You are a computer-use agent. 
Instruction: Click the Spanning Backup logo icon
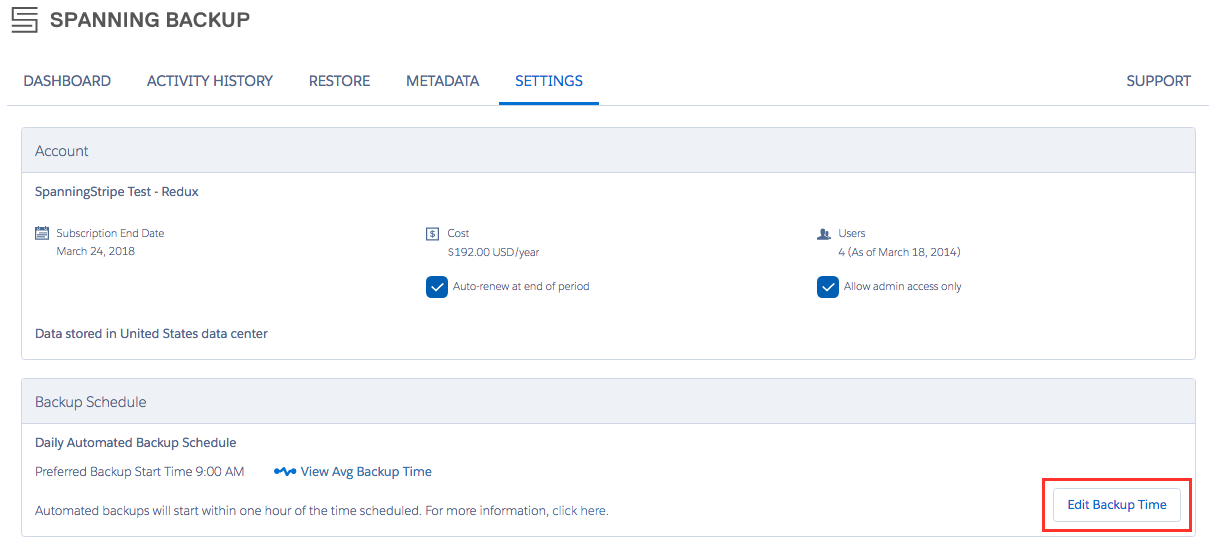[24, 19]
